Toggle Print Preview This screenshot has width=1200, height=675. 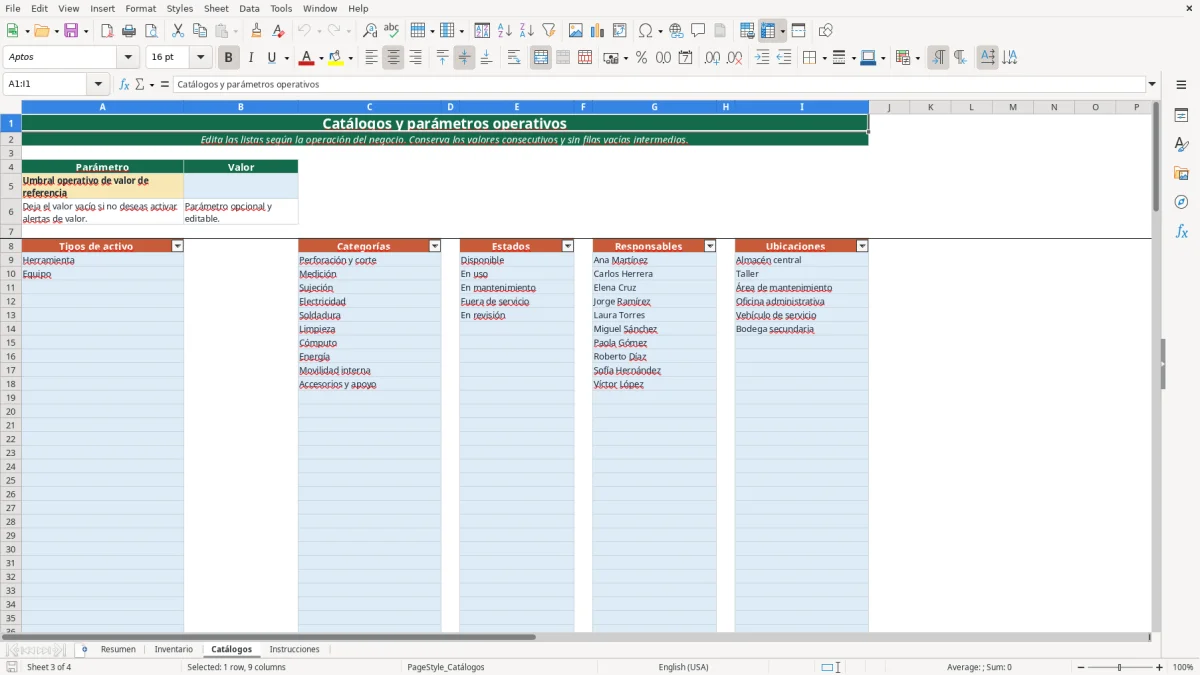(151, 31)
